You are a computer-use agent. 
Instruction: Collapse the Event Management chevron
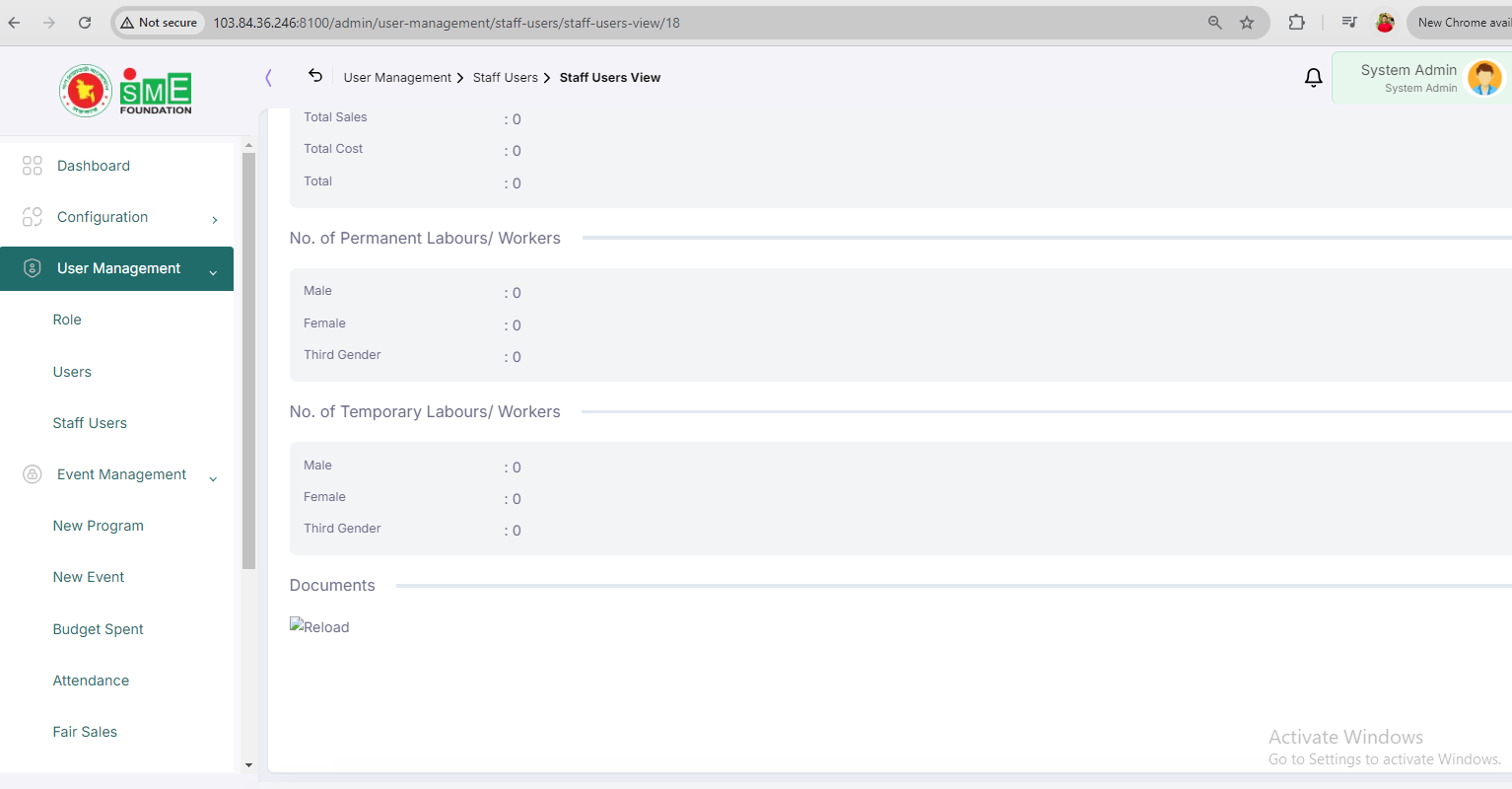pyautogui.click(x=213, y=478)
